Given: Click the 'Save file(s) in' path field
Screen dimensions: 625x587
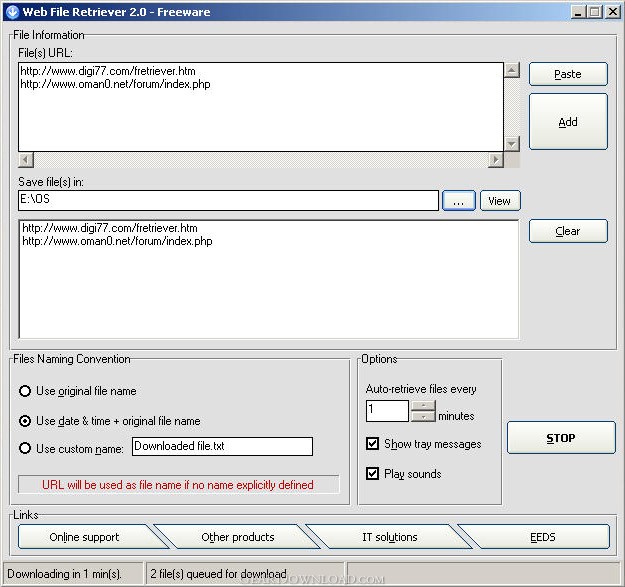Looking at the screenshot, I should pyautogui.click(x=228, y=200).
